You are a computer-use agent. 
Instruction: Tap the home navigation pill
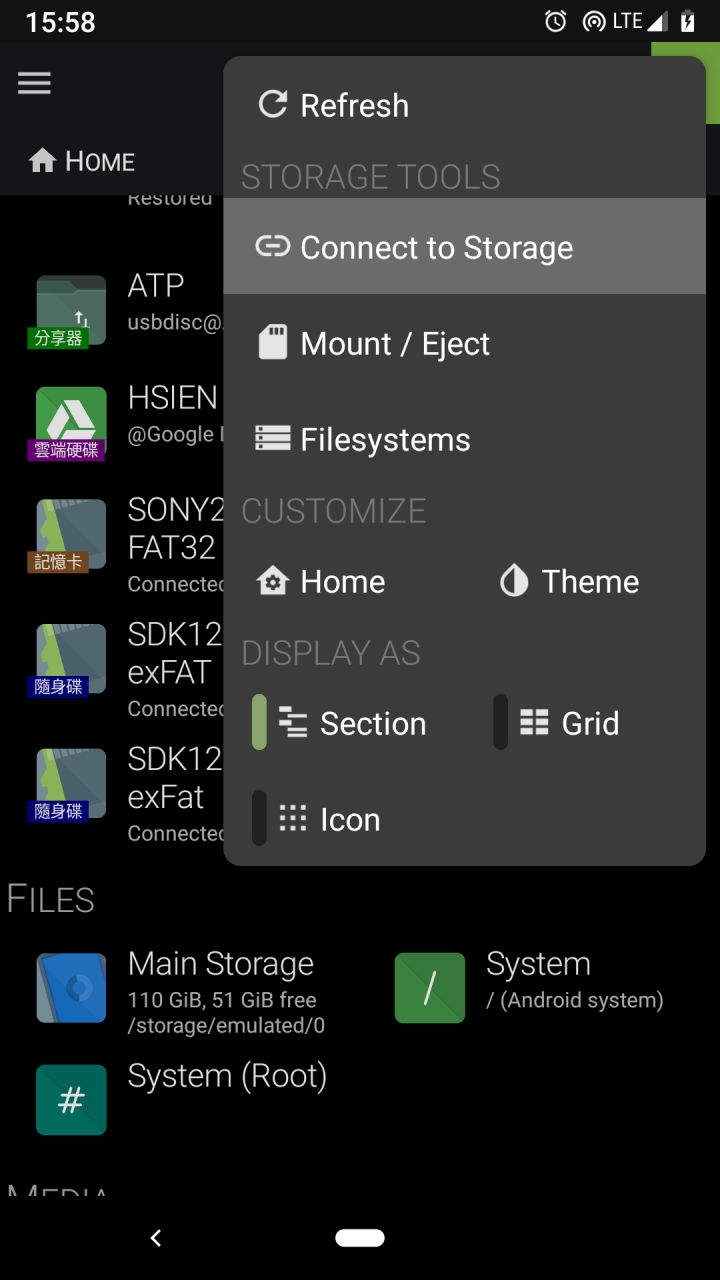360,1238
